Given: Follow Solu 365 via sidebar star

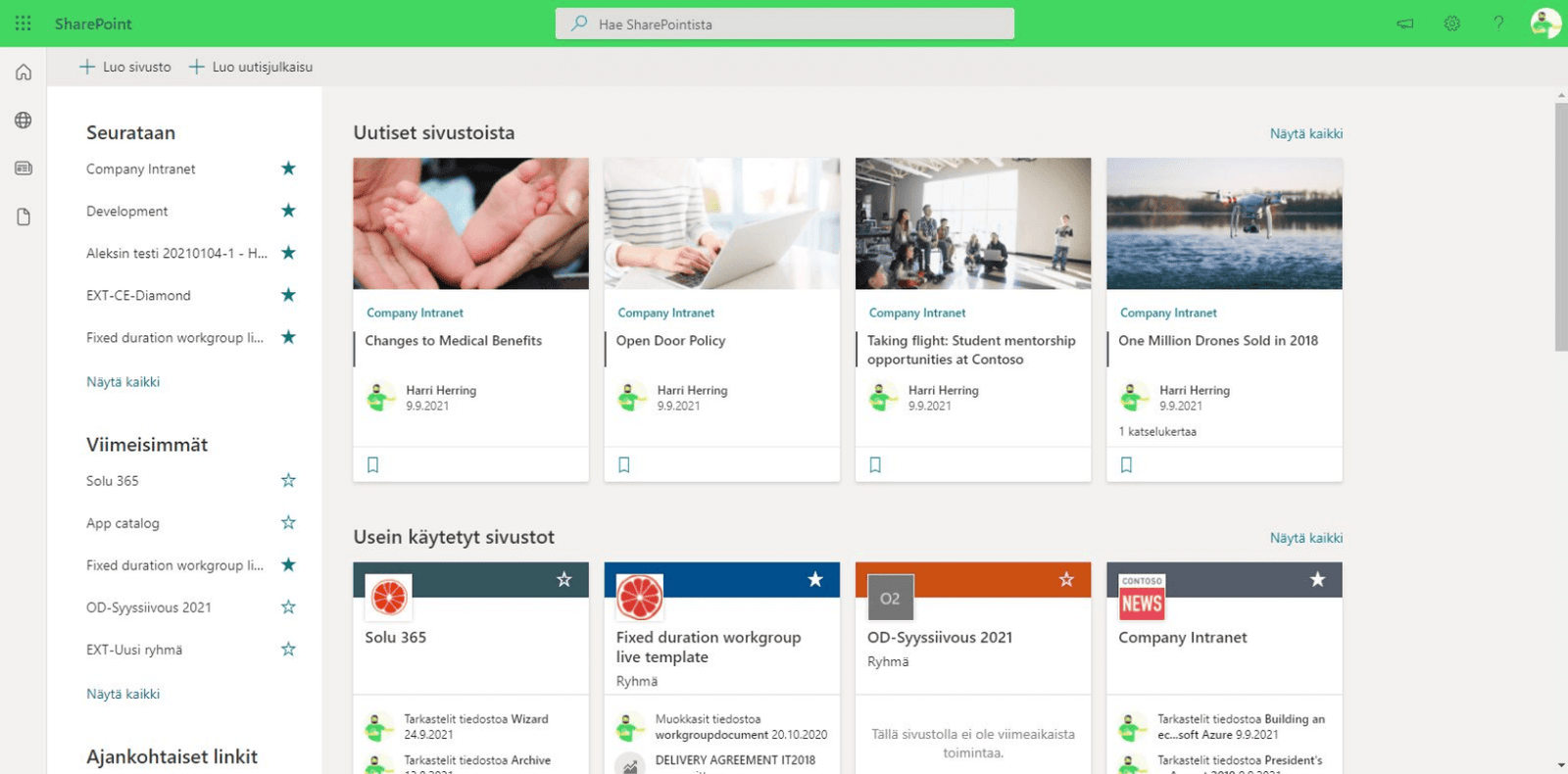Looking at the screenshot, I should (288, 480).
